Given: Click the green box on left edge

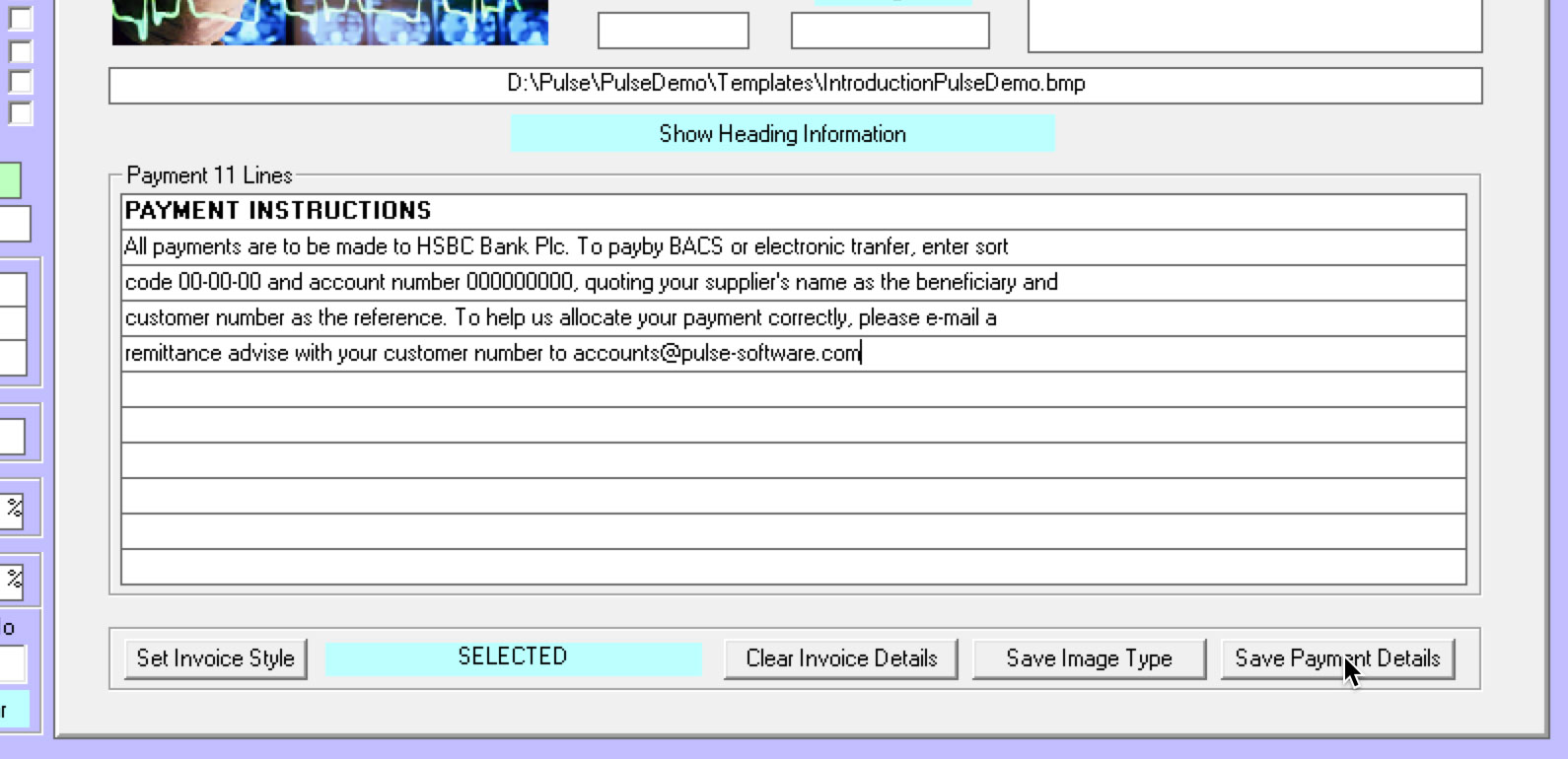Looking at the screenshot, I should click(10, 180).
